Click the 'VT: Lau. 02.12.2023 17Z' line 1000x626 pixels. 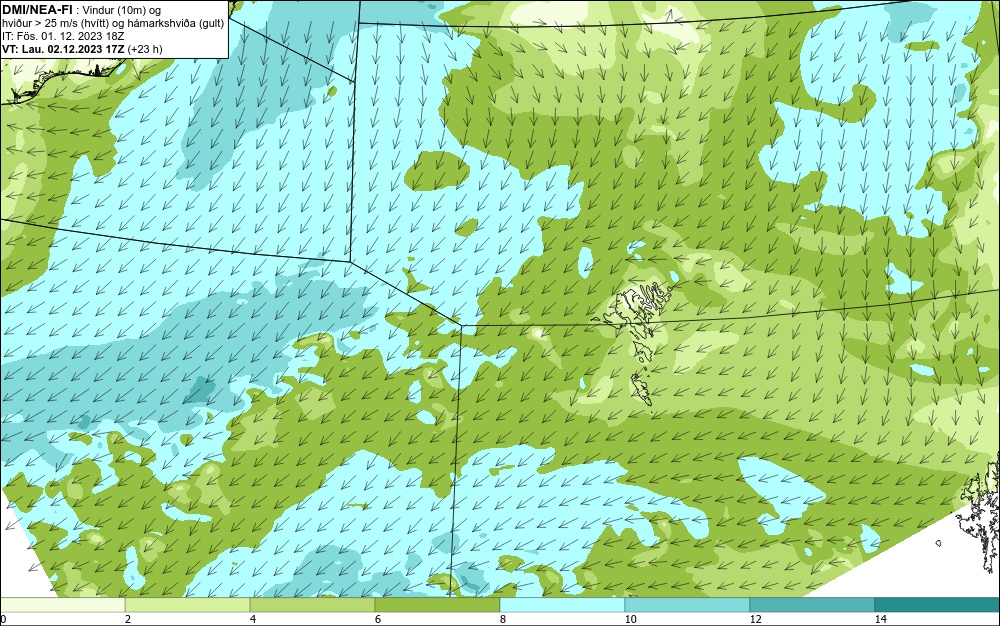(x=64, y=49)
